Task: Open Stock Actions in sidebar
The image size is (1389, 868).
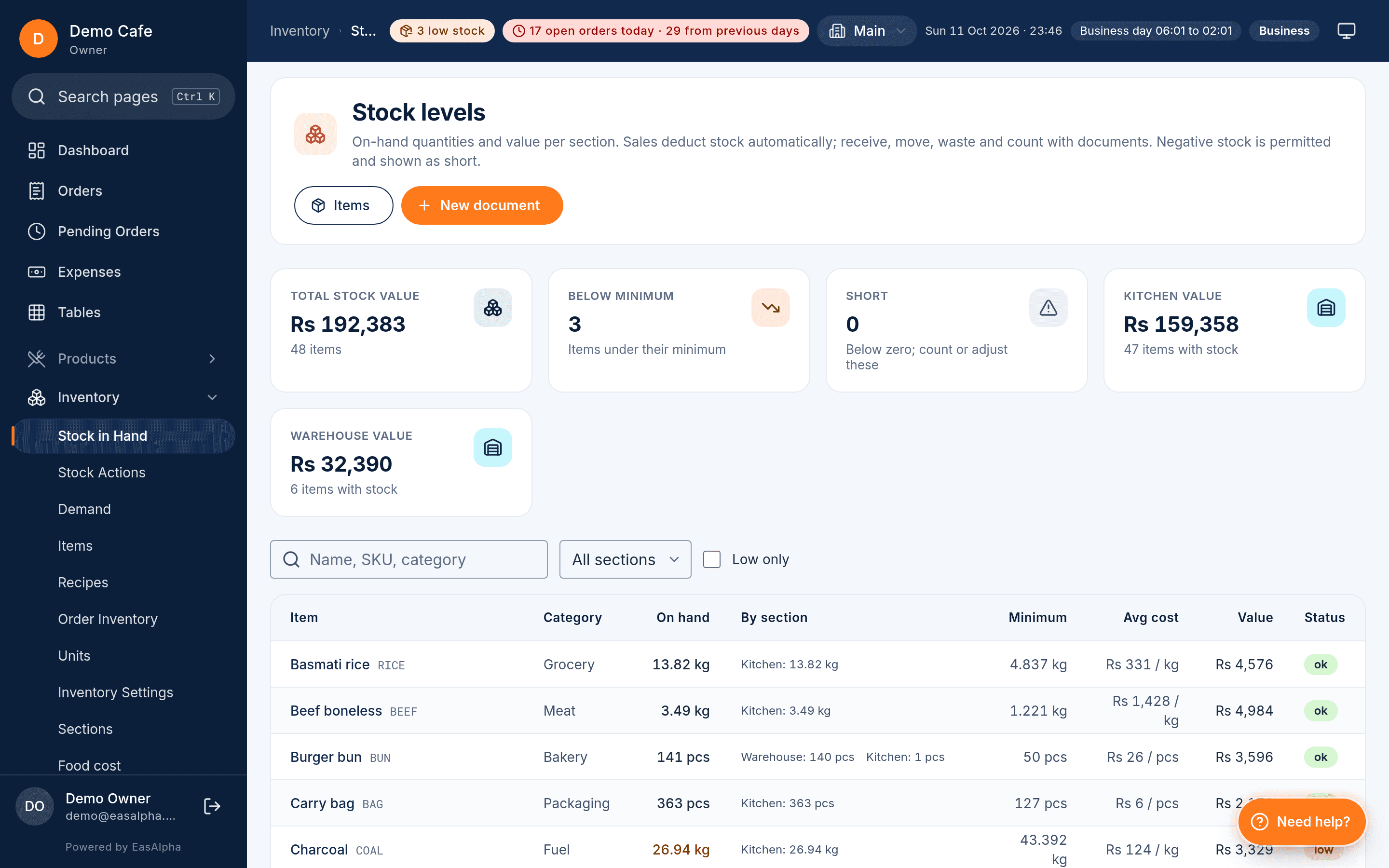Action: click(x=102, y=473)
